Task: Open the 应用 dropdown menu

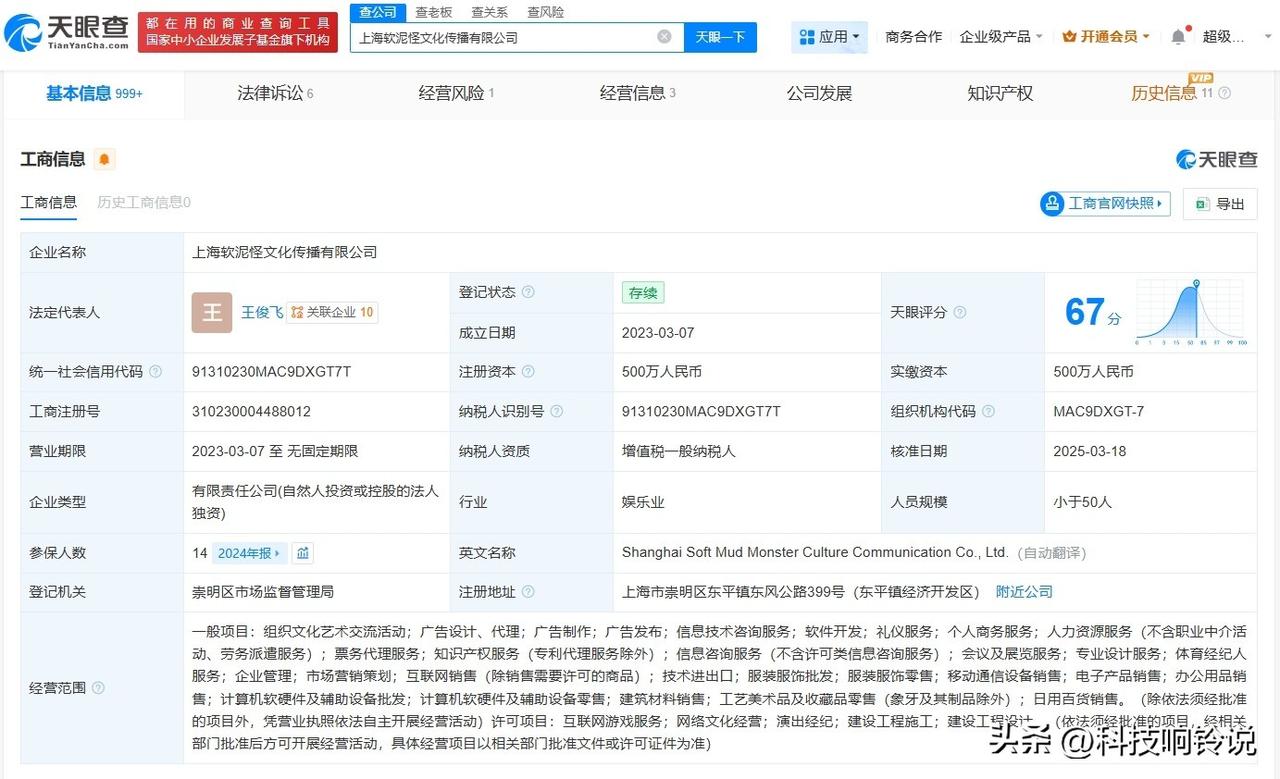Action: [x=830, y=37]
